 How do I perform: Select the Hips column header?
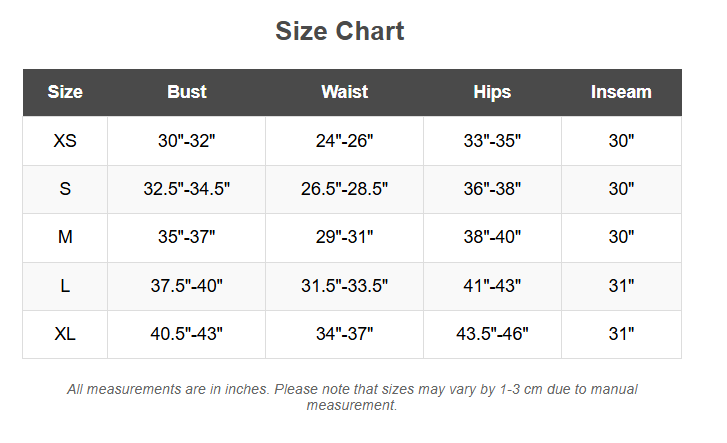pos(492,92)
